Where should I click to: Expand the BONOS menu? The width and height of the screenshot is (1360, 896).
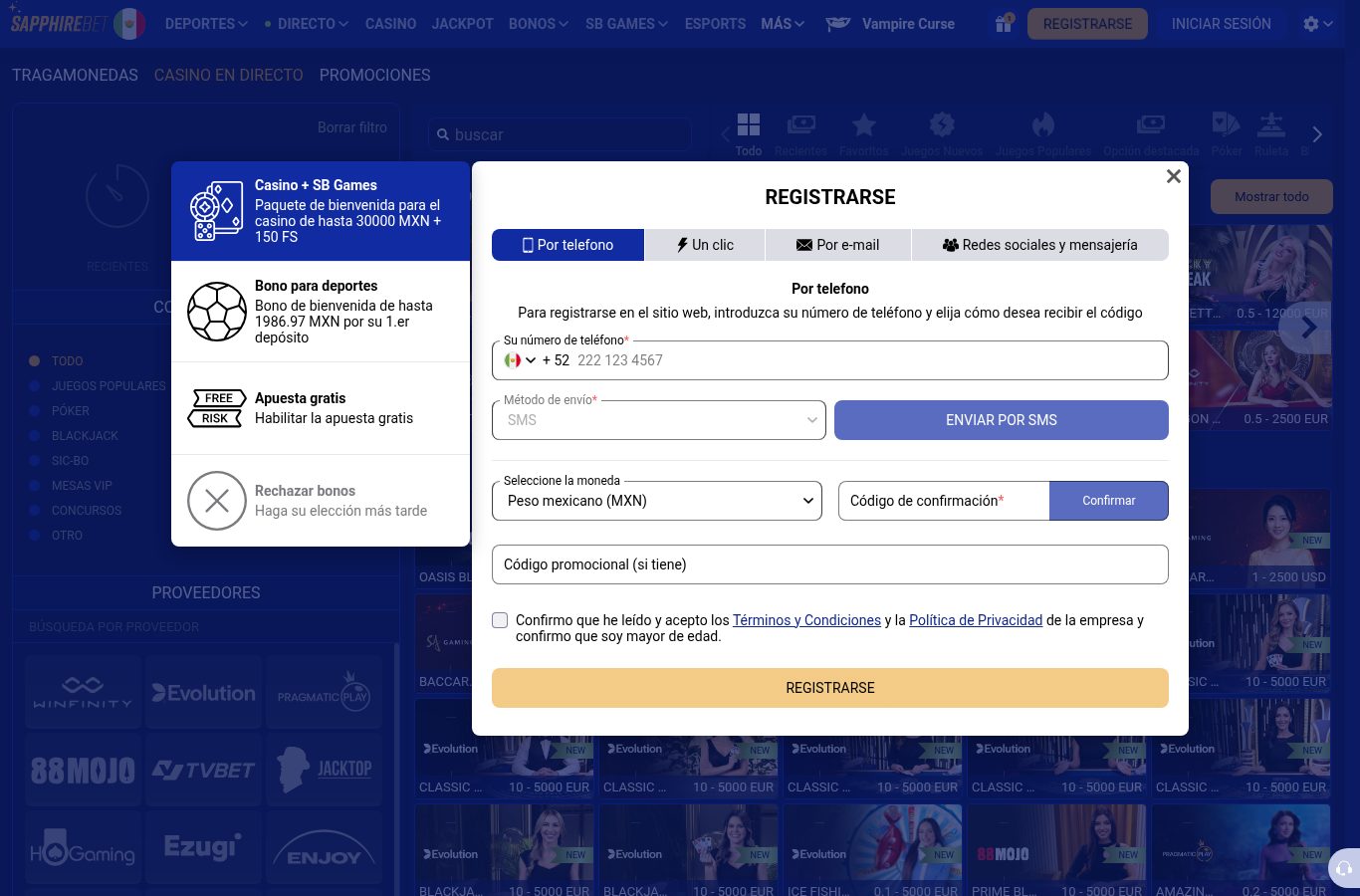539,24
